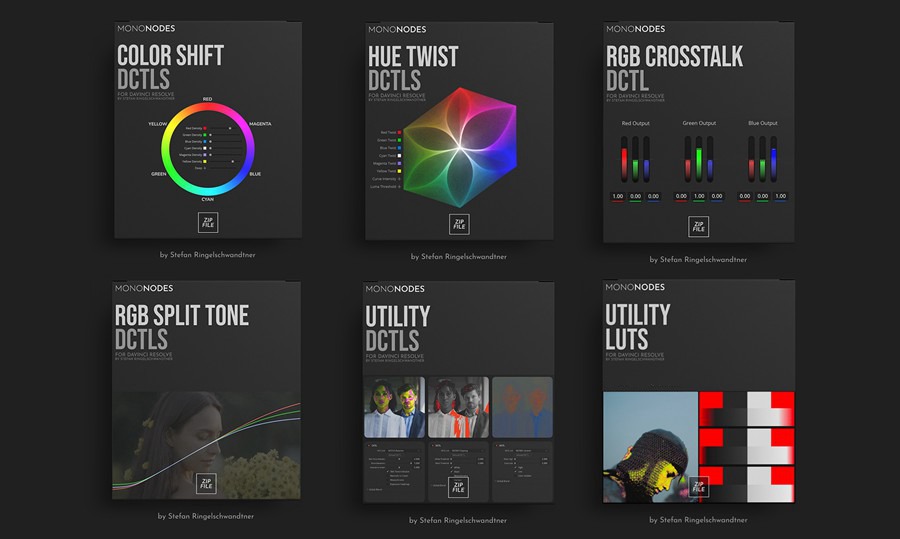Open author link below Color Shift DCTLs
This screenshot has height=539, width=900.
(x=207, y=255)
